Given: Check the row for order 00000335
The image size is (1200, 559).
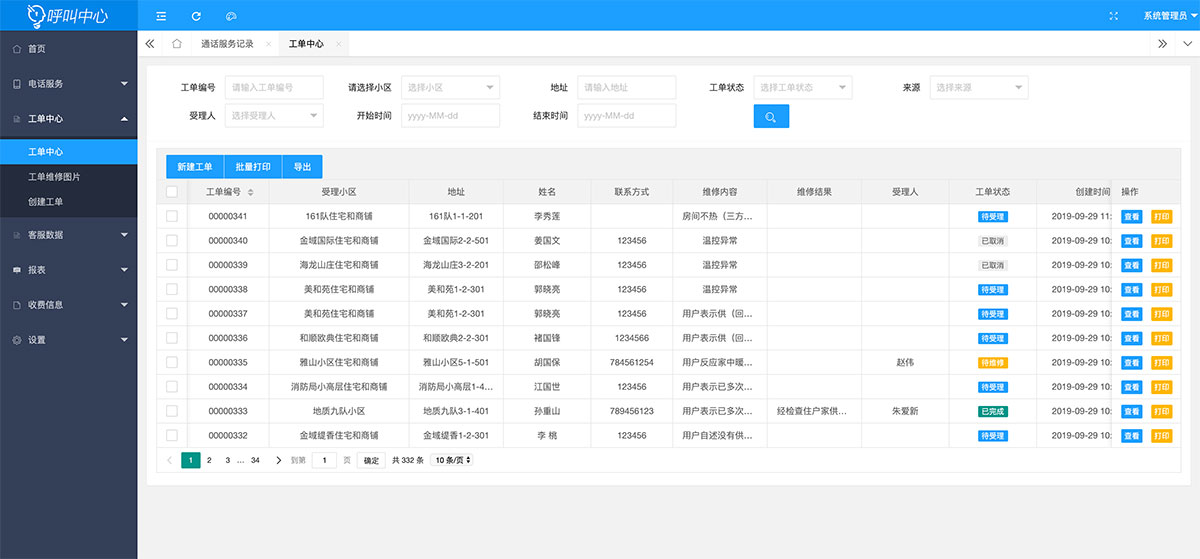Looking at the screenshot, I should point(172,362).
